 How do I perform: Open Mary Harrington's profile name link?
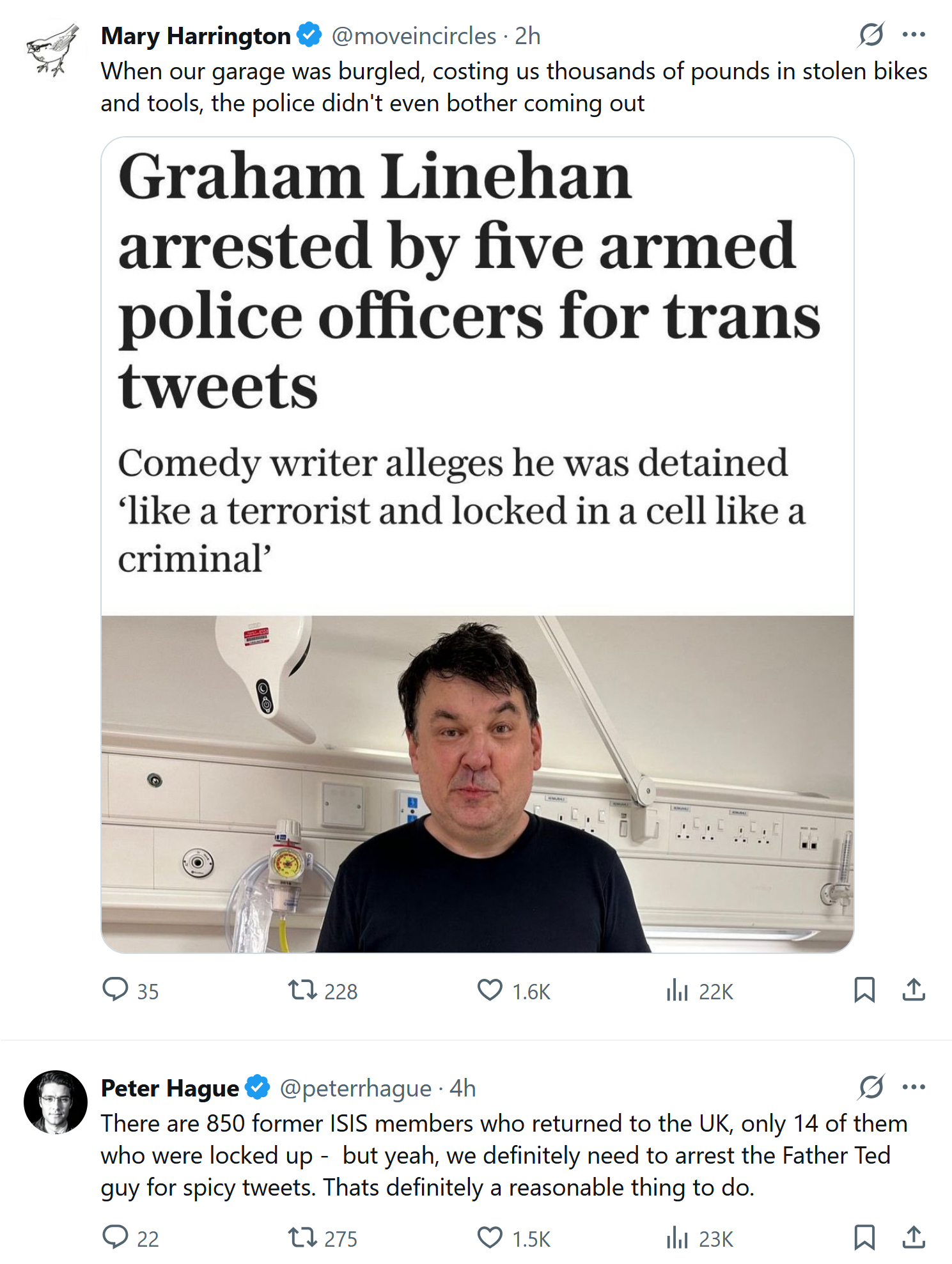click(x=196, y=36)
